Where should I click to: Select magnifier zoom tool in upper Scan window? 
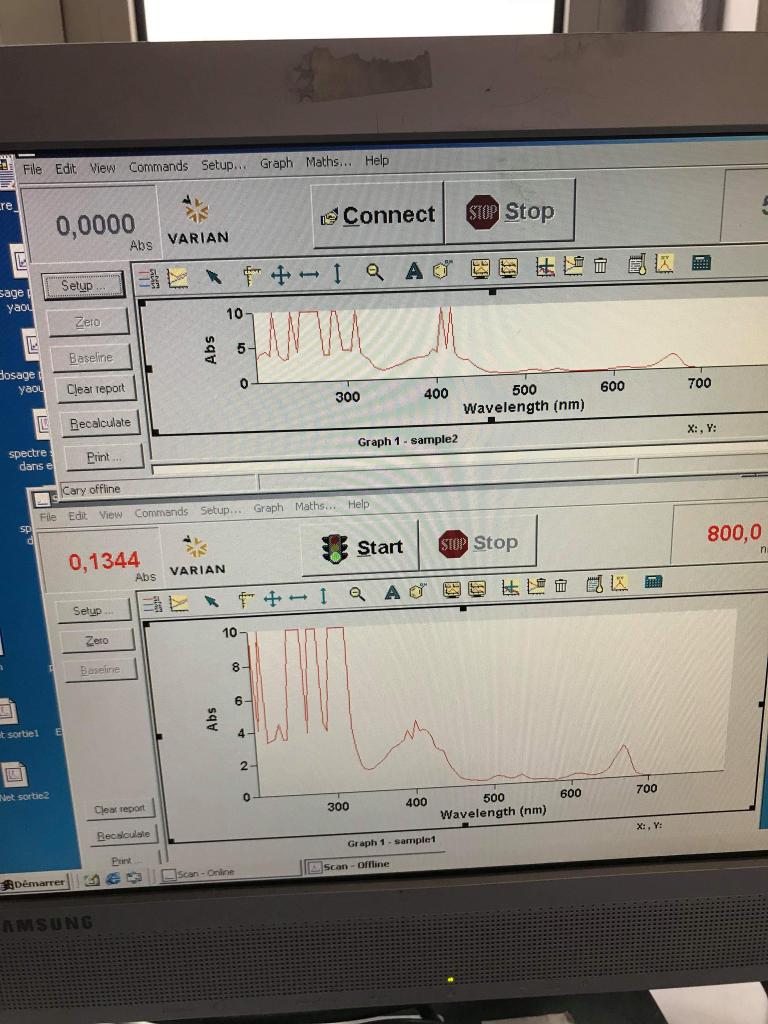pos(375,272)
